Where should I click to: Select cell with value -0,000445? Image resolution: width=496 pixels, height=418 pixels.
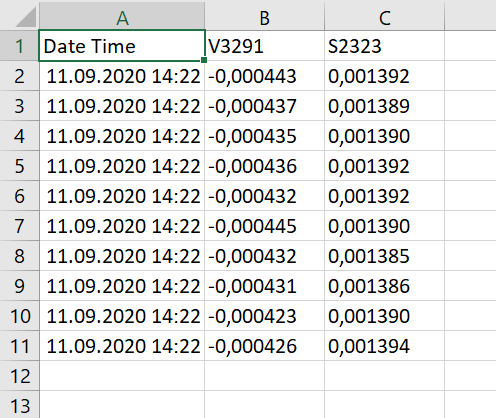tap(264, 226)
